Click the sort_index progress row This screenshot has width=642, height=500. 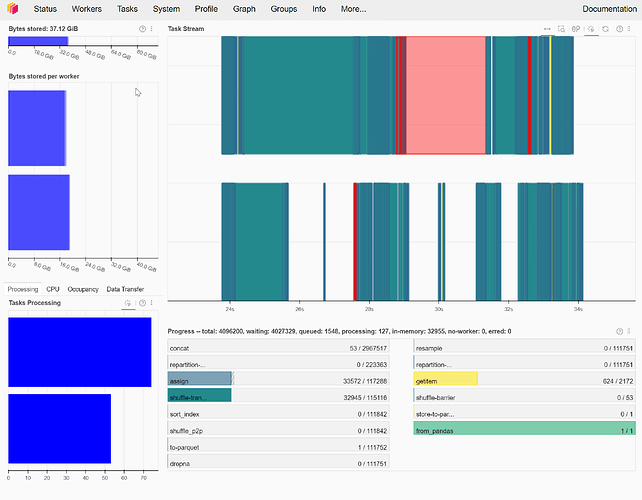click(278, 414)
